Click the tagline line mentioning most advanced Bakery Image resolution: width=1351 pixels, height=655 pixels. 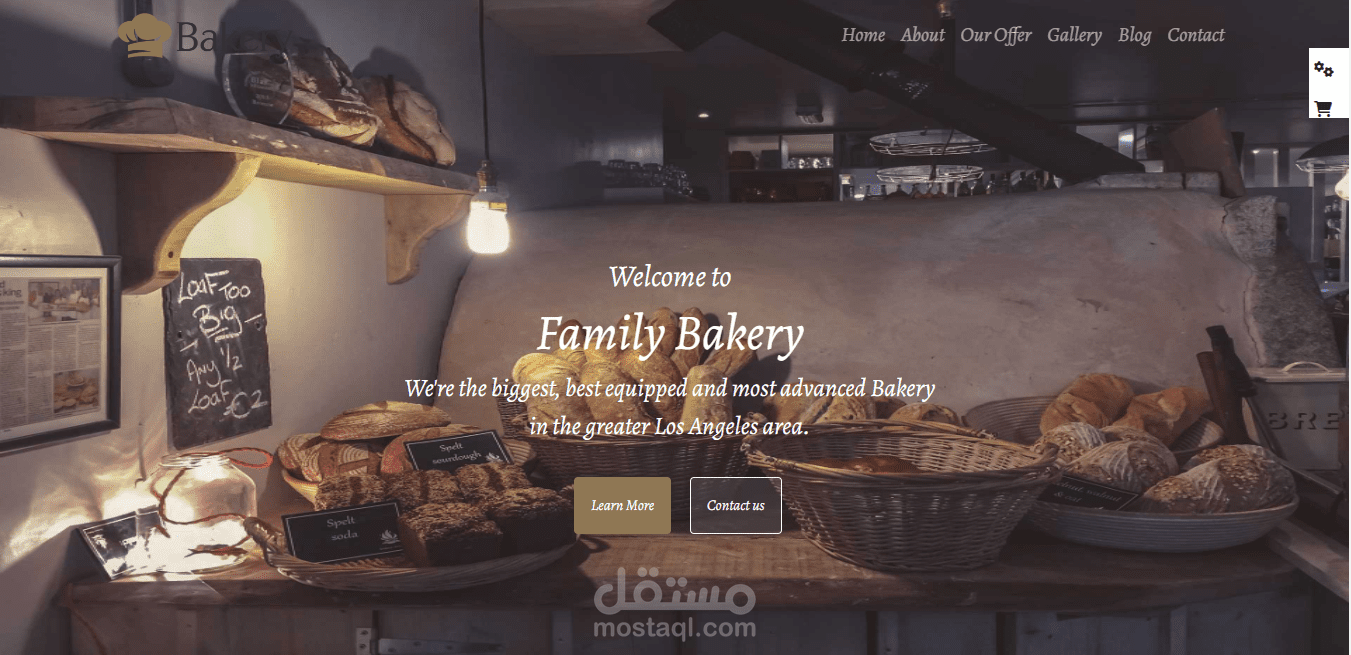tap(669, 388)
